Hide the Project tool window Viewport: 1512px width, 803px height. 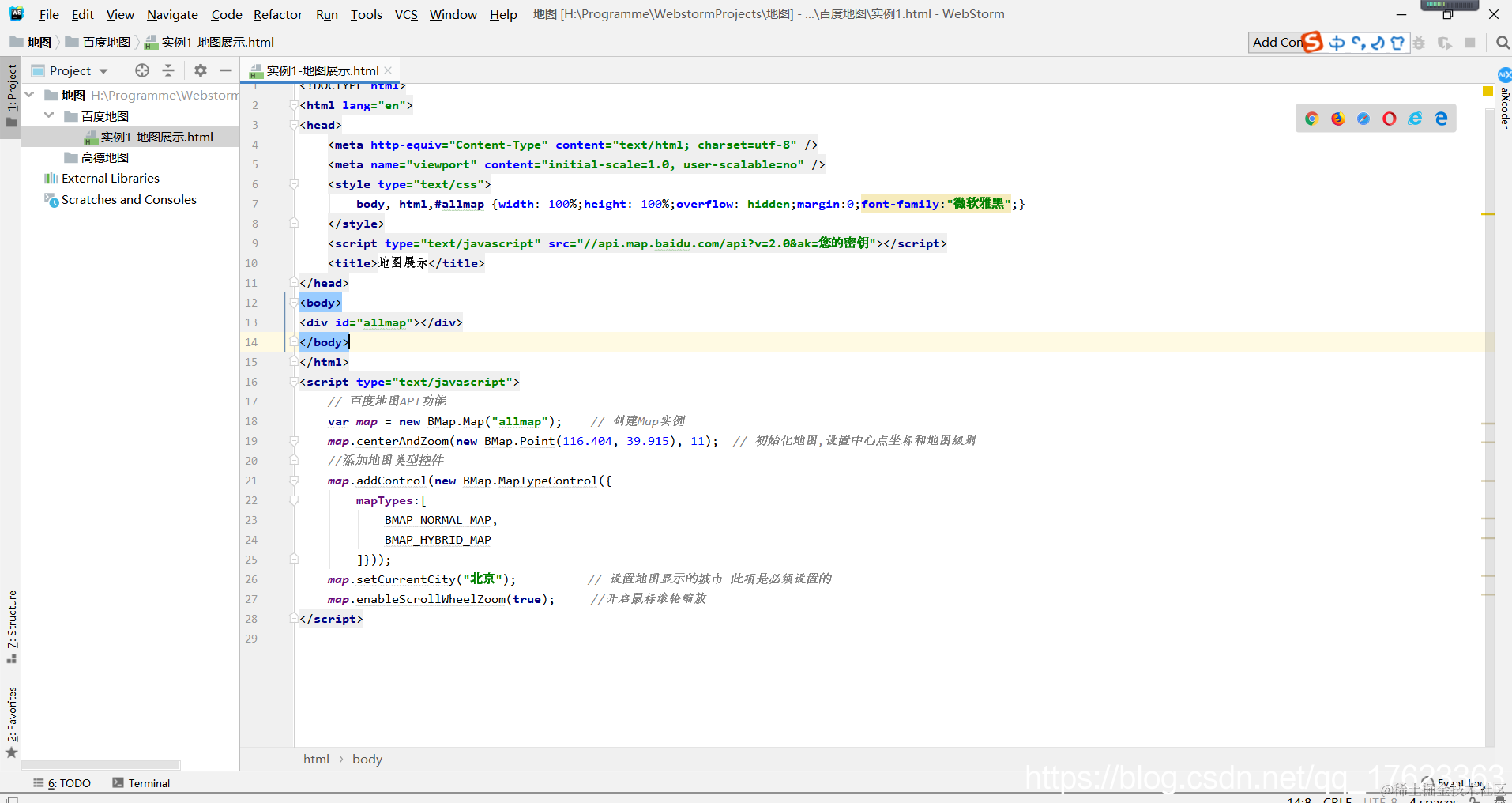click(226, 70)
